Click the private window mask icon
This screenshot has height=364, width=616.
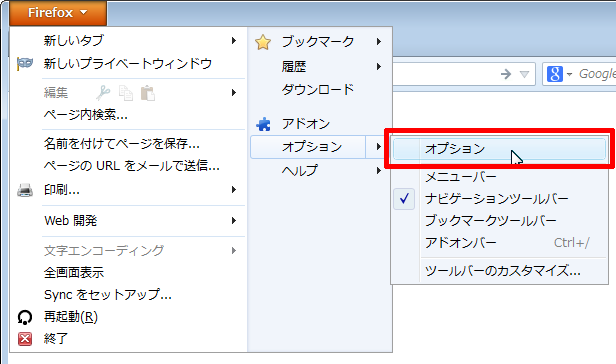tap(25, 63)
